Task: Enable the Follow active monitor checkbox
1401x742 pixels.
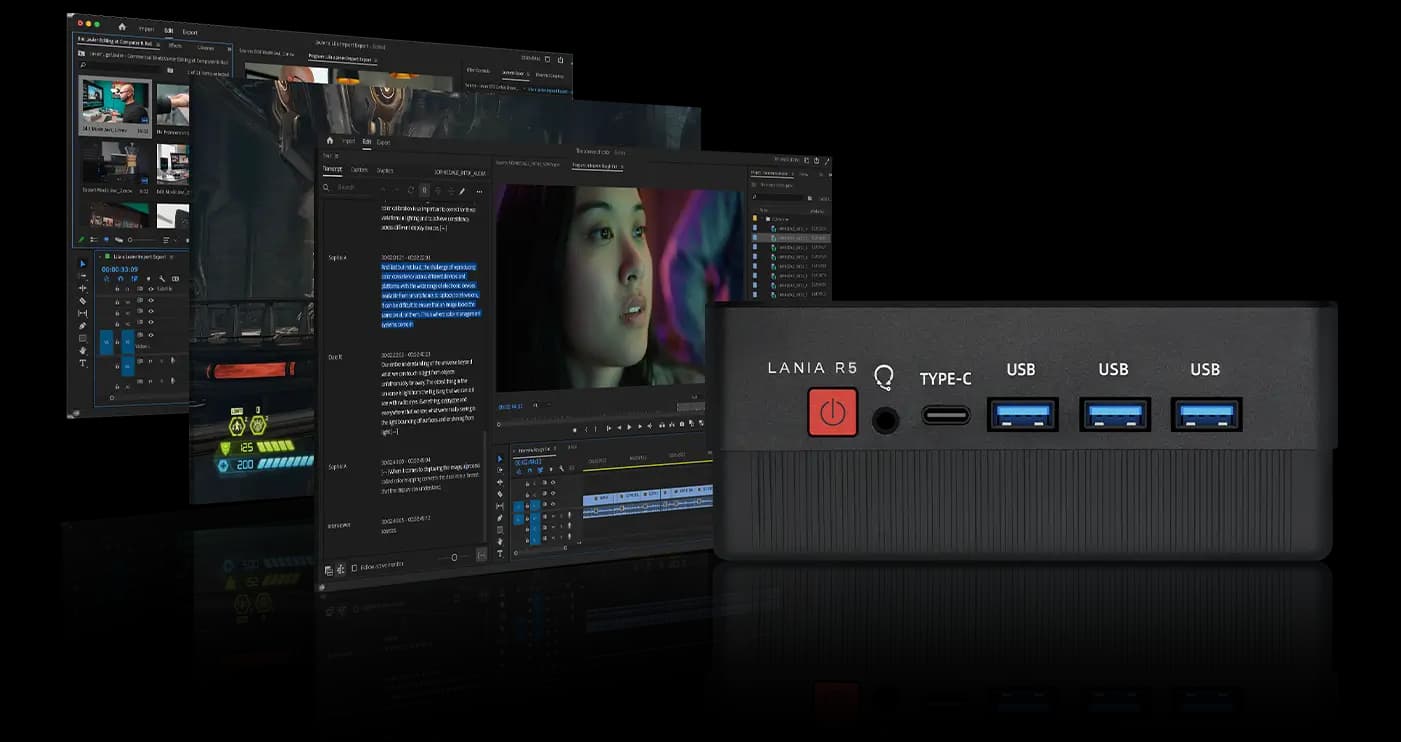Action: (354, 567)
